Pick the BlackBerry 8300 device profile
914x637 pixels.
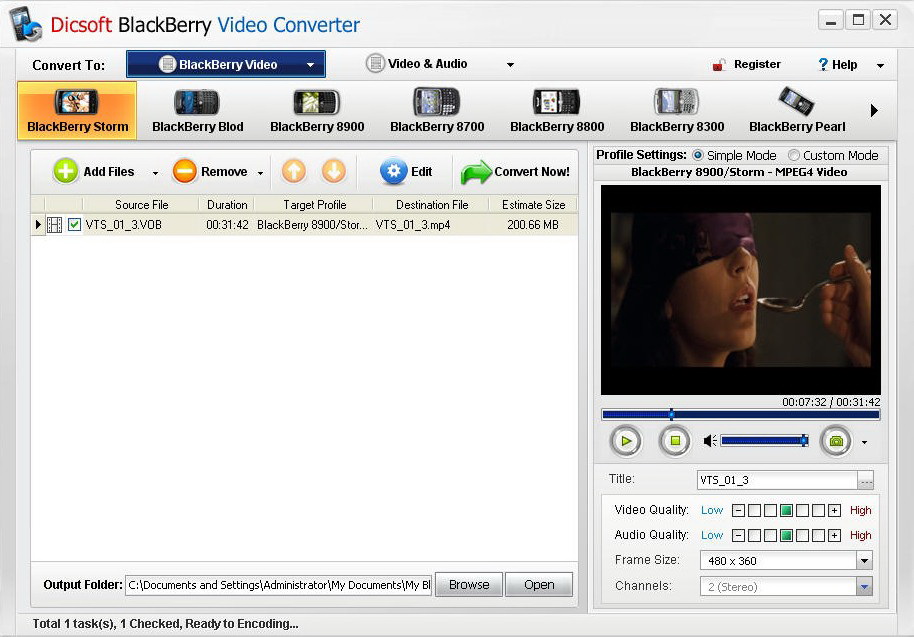coord(677,111)
